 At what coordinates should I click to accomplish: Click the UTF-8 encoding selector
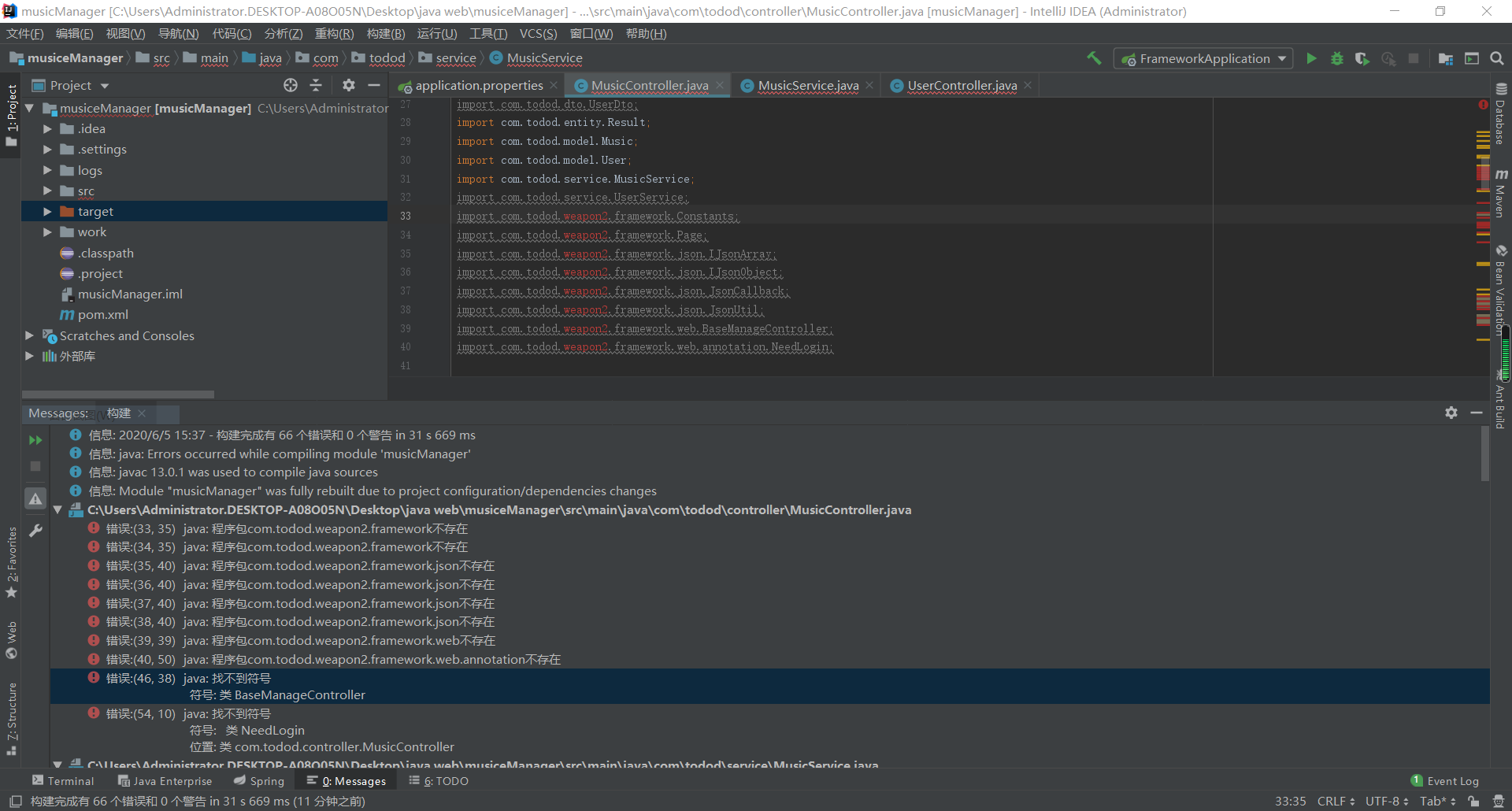[x=1387, y=801]
